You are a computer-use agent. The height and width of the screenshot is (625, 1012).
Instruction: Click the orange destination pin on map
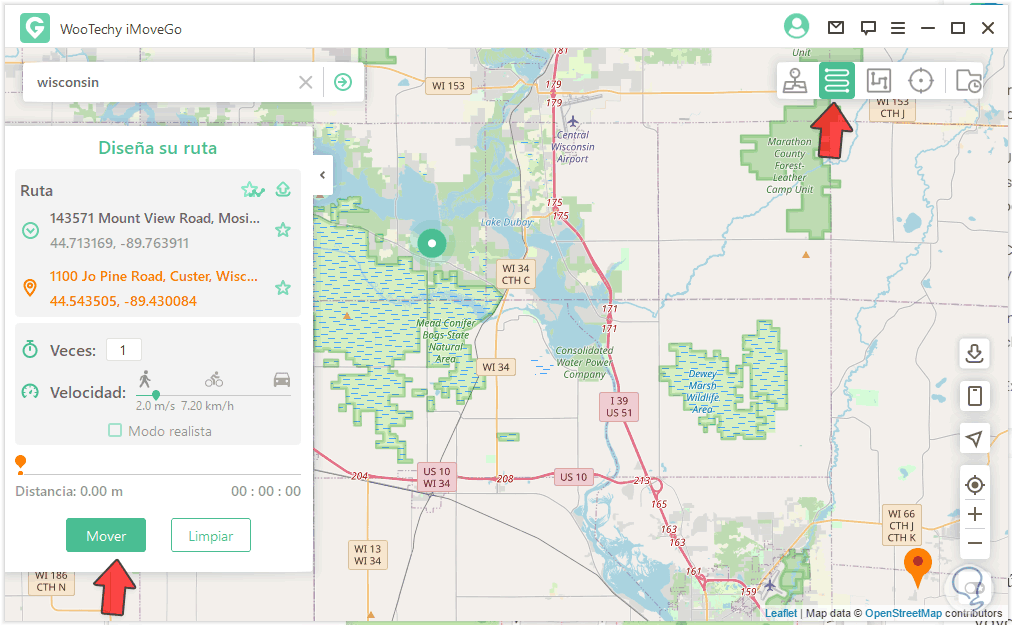[x=917, y=567]
